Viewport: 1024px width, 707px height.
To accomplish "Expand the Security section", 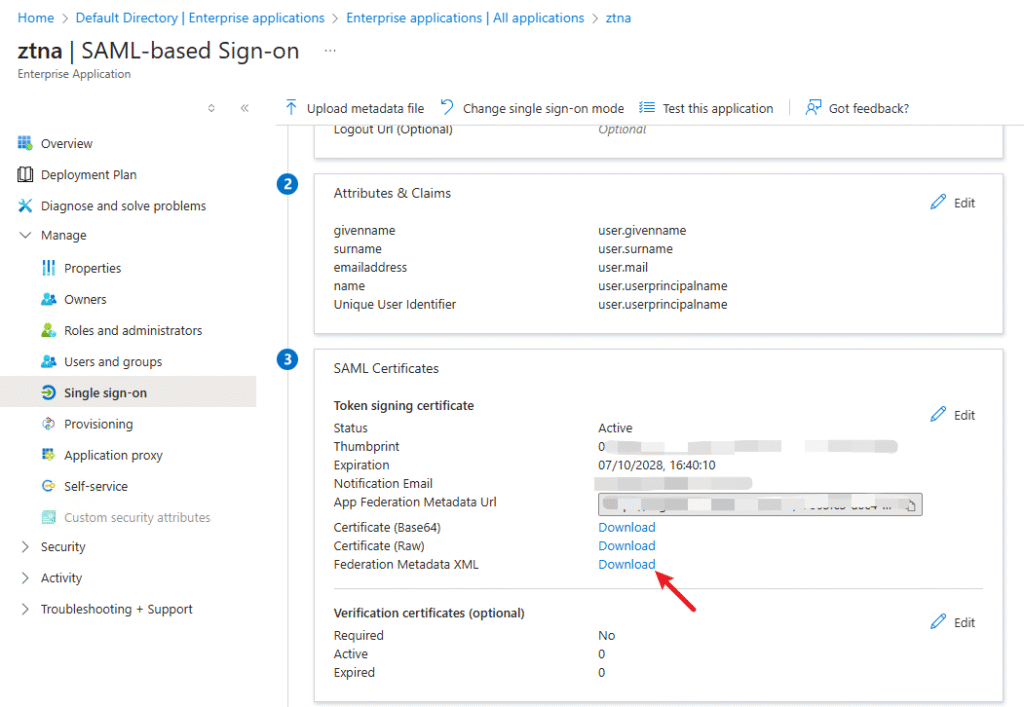I will [x=26, y=547].
